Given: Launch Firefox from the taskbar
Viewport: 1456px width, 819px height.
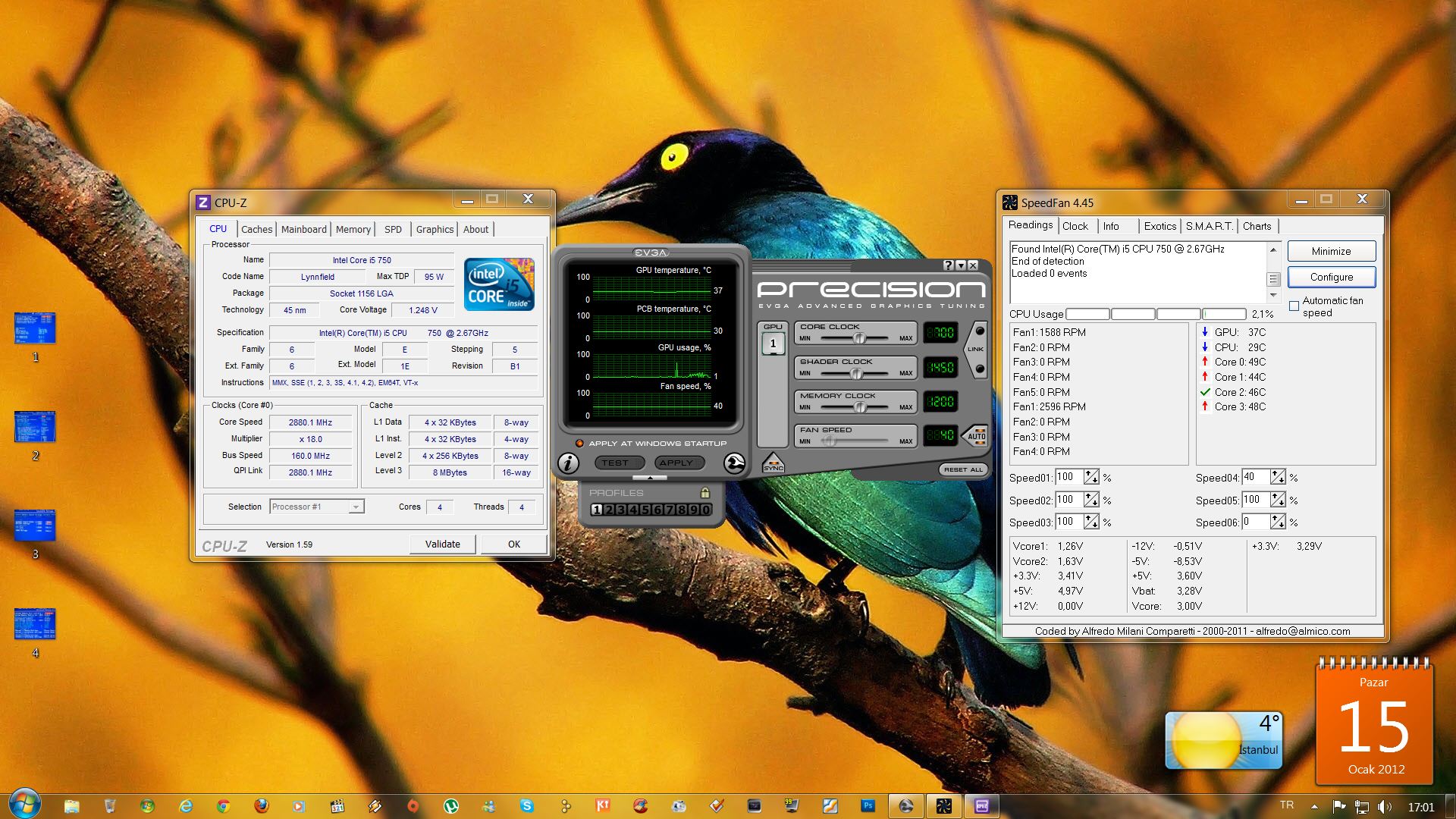Looking at the screenshot, I should 261,806.
